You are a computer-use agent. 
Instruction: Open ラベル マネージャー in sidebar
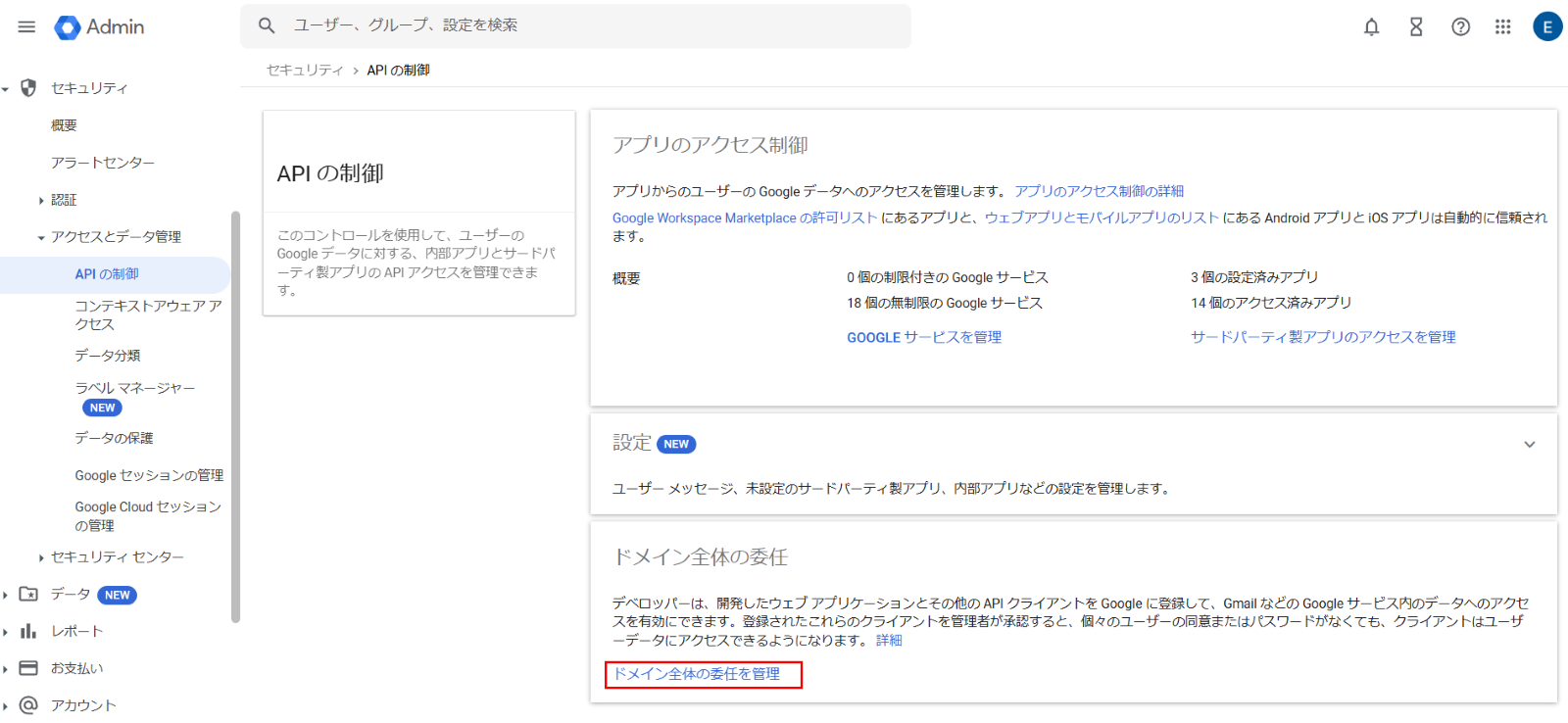135,389
